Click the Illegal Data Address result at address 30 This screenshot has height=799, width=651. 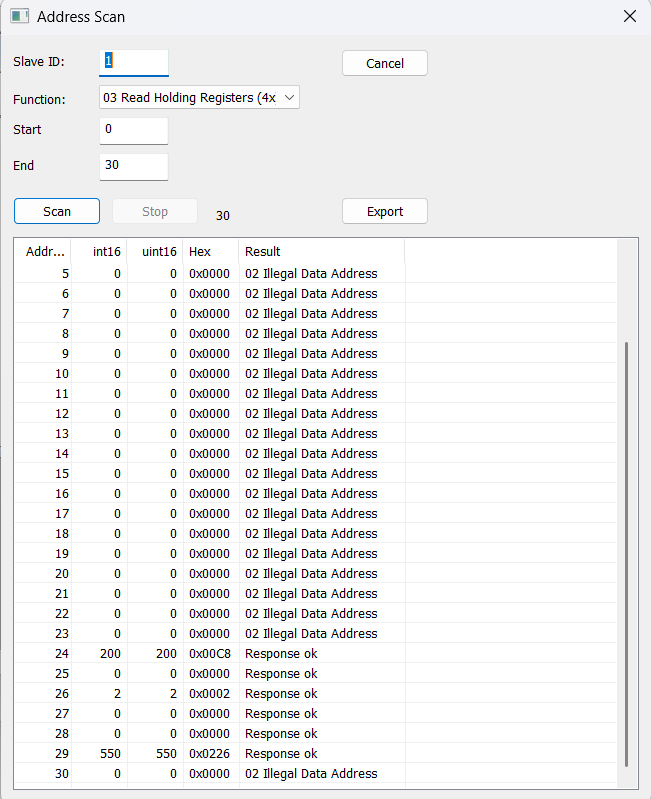point(311,773)
